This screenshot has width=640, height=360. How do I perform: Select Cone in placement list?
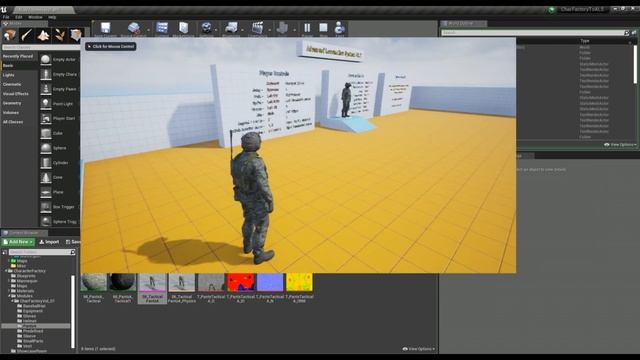[60, 177]
